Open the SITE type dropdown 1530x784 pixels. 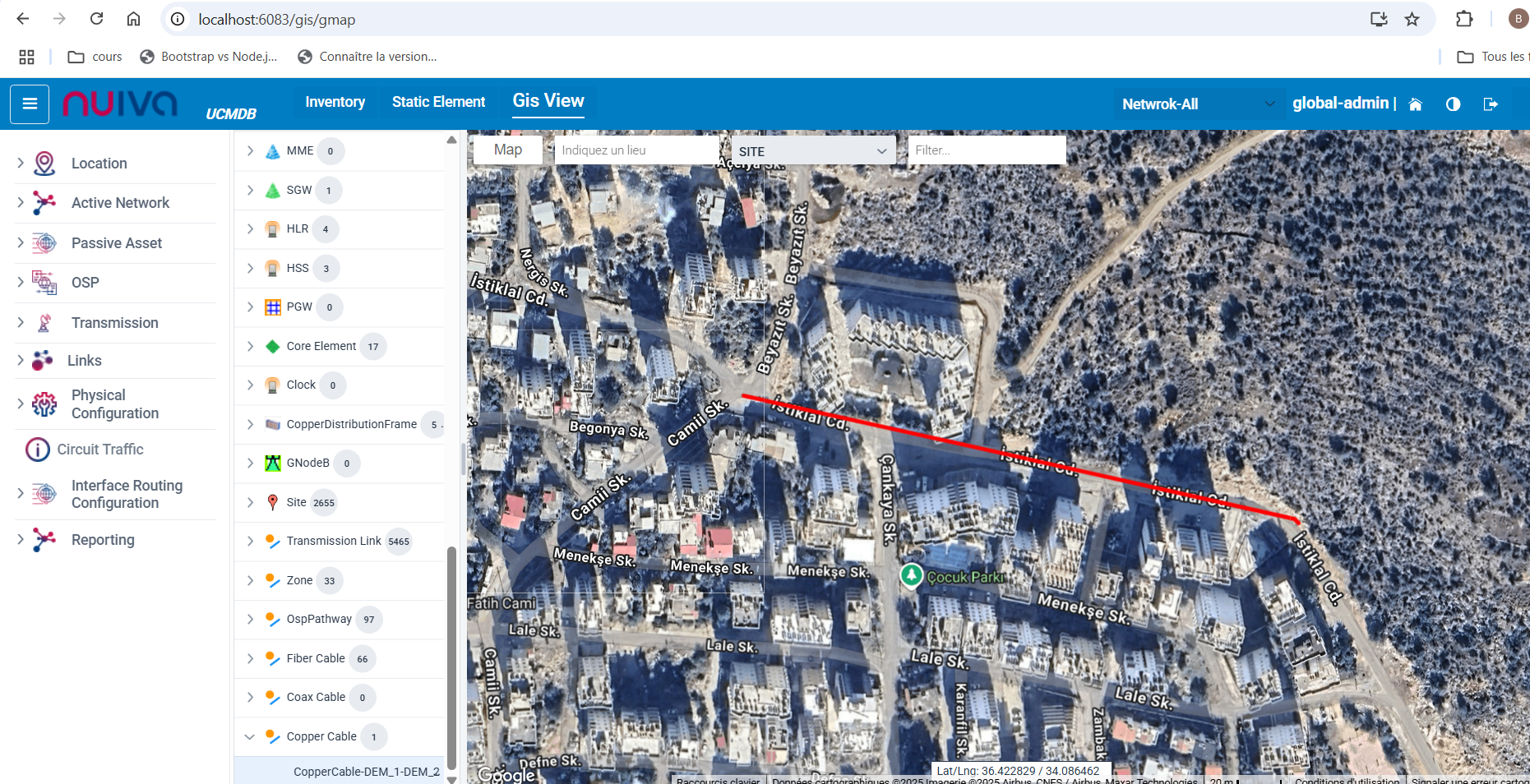[812, 151]
